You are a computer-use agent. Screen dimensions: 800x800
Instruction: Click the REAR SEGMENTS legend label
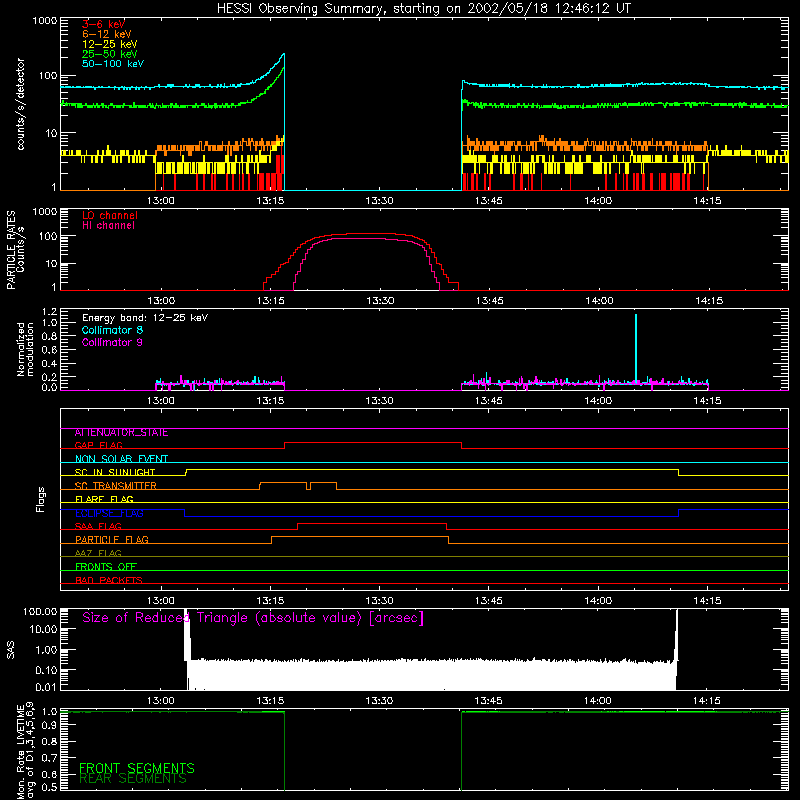[133, 779]
